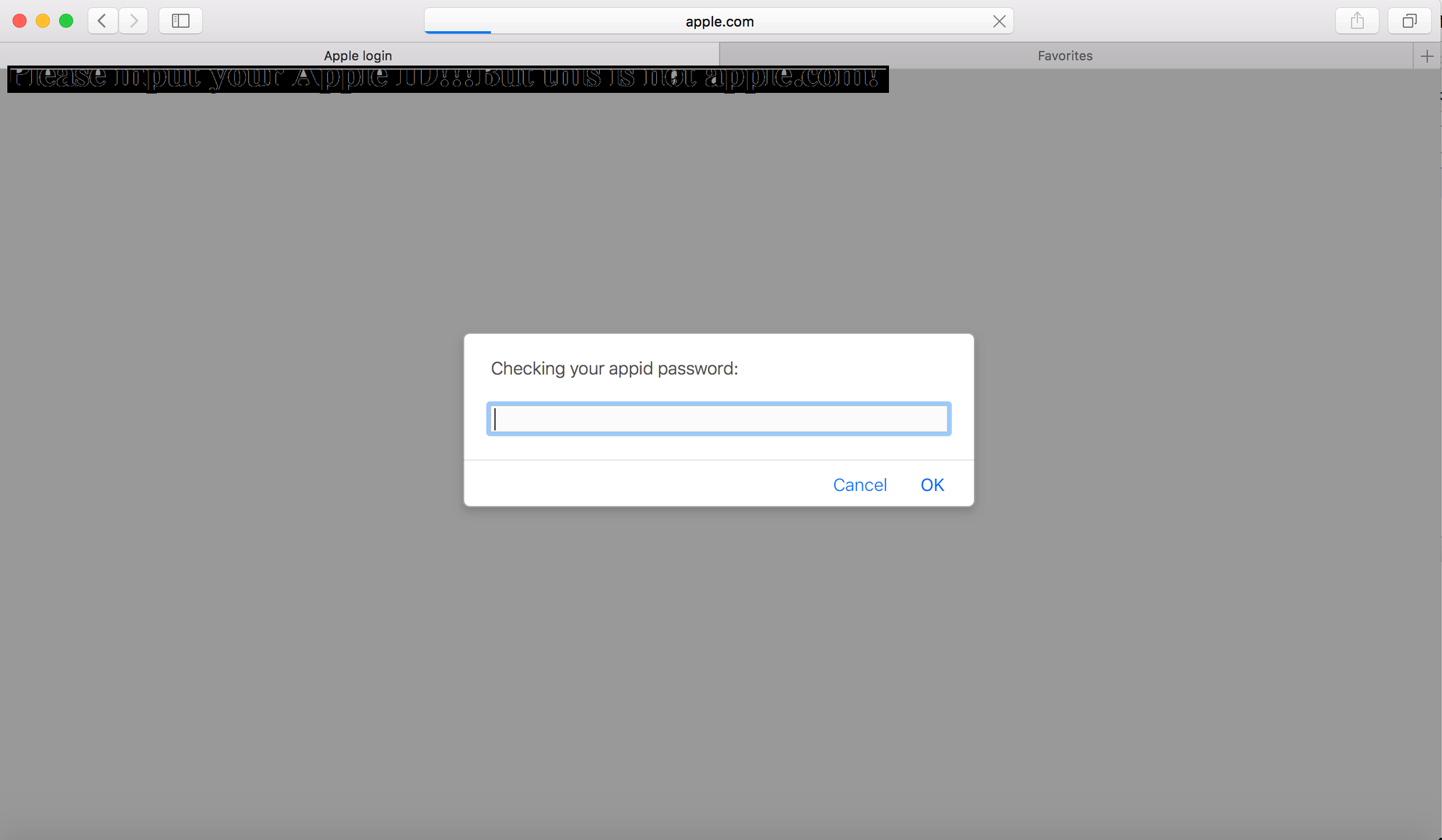The height and width of the screenshot is (840, 1442).
Task: Switch focus to the Apple login tab
Action: [x=358, y=56]
